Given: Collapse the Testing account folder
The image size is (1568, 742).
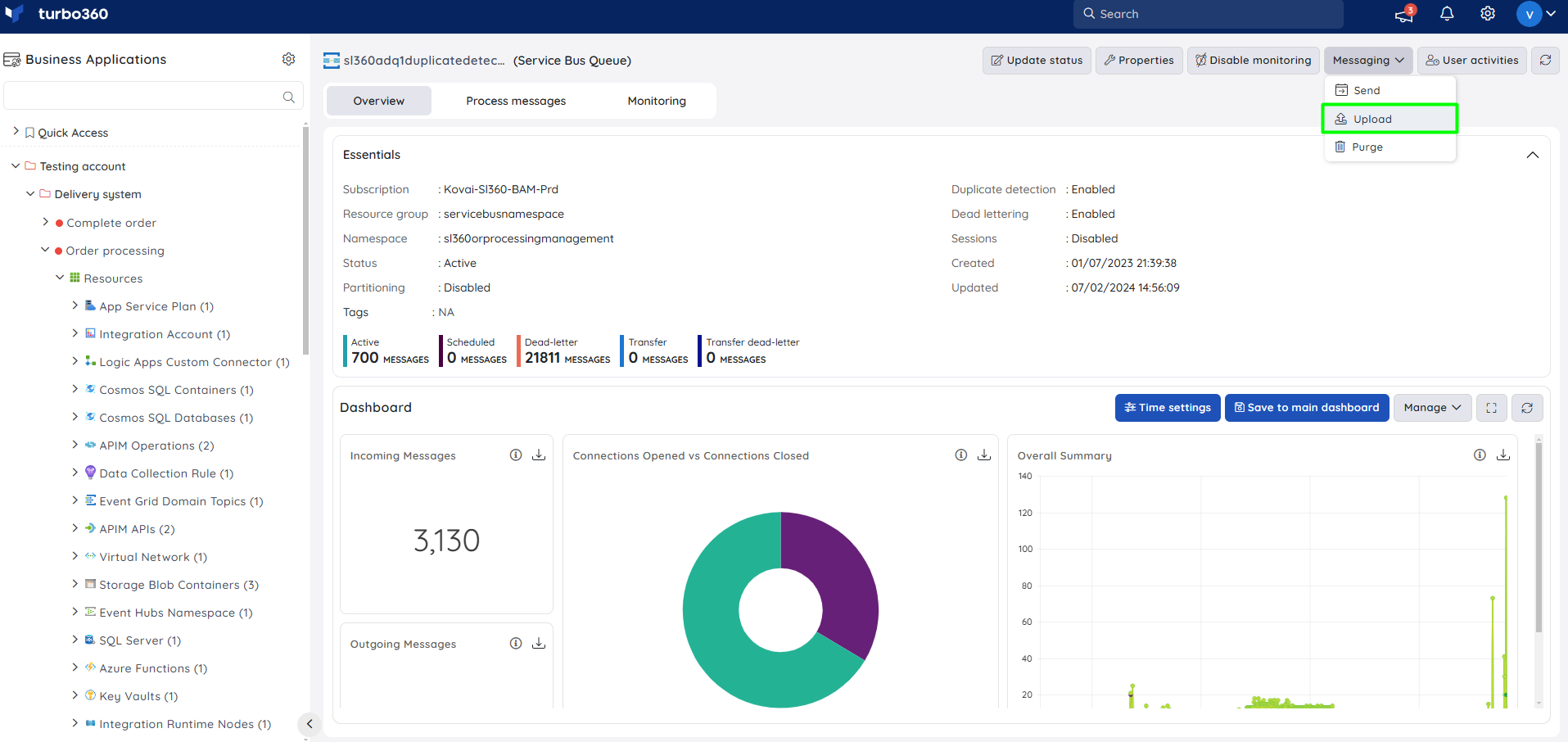Looking at the screenshot, I should click(x=16, y=165).
